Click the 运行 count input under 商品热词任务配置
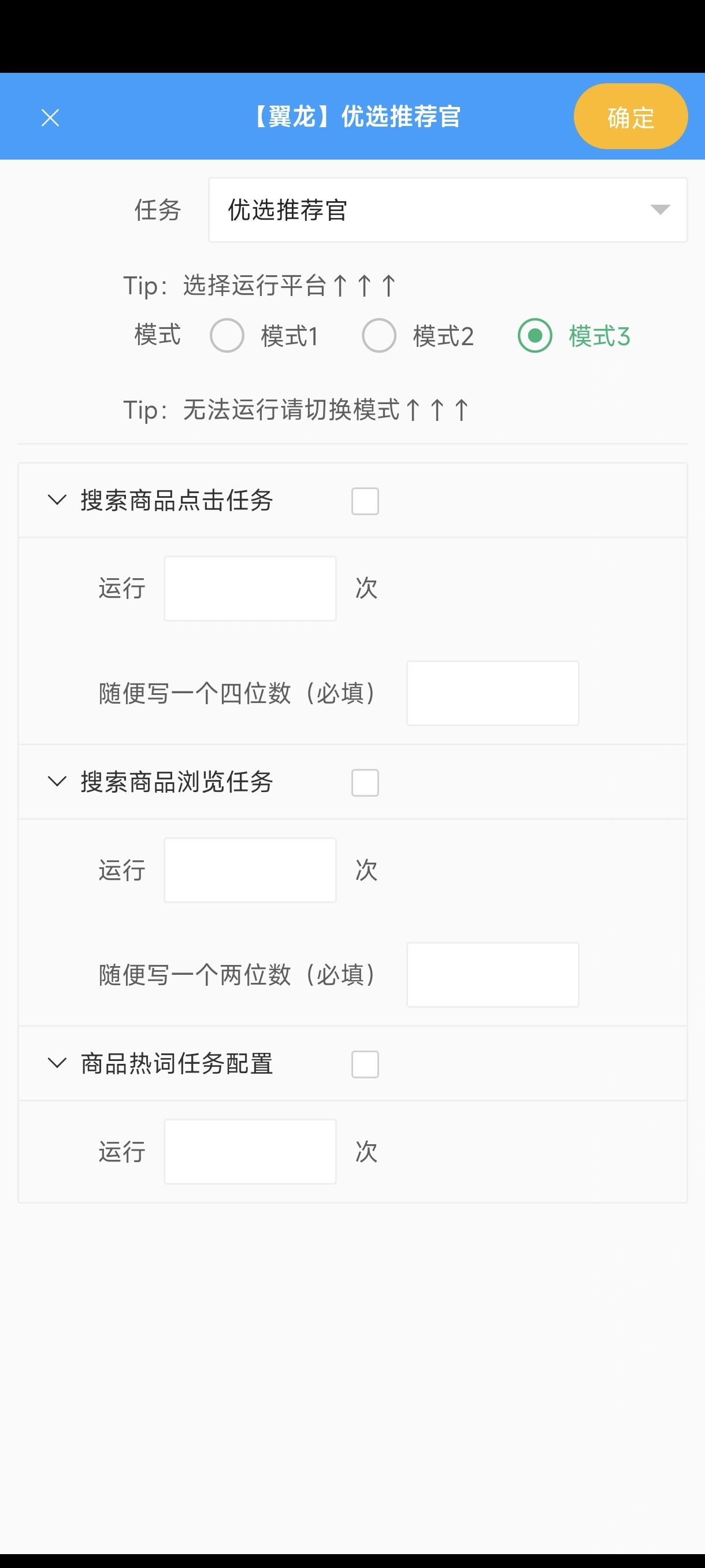Image resolution: width=705 pixels, height=1568 pixels. (250, 1151)
